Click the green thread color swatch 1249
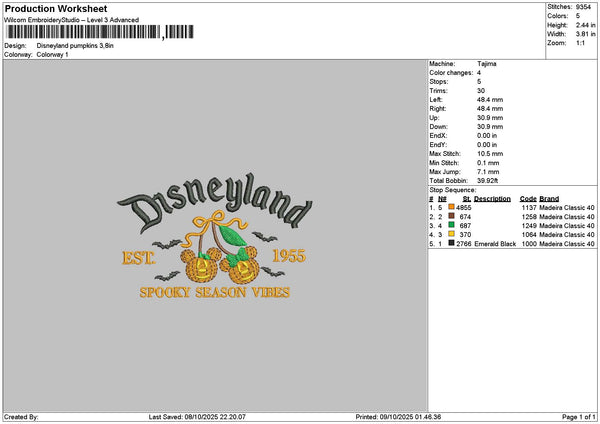Image resolution: width=600 pixels, height=424 pixels. click(452, 225)
